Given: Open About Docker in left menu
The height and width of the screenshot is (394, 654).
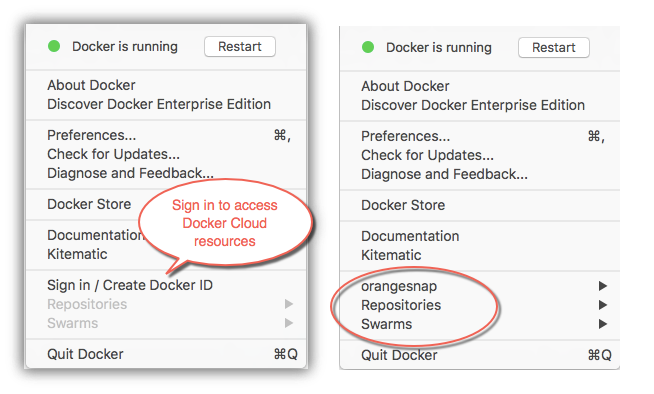Looking at the screenshot, I should coord(91,85).
